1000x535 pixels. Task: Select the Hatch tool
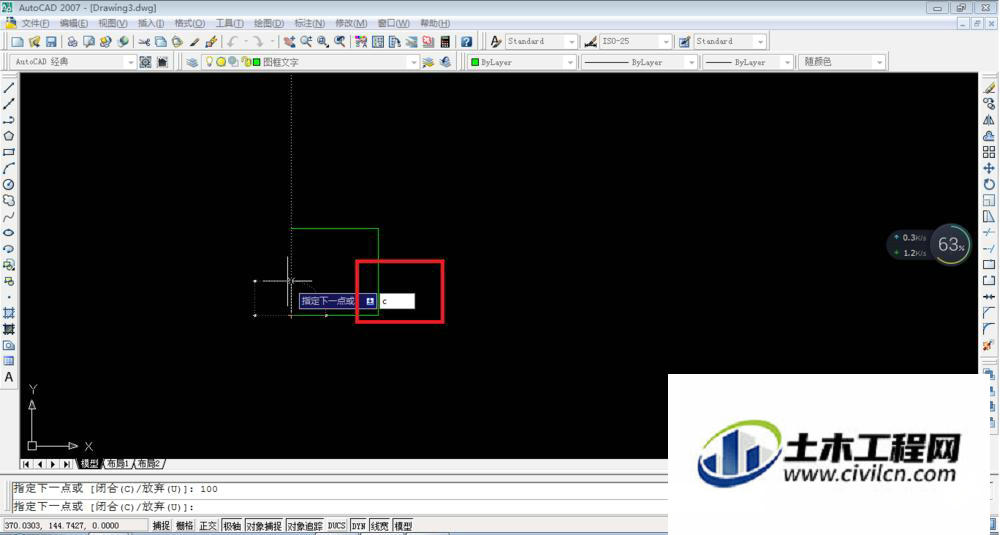pos(9,313)
